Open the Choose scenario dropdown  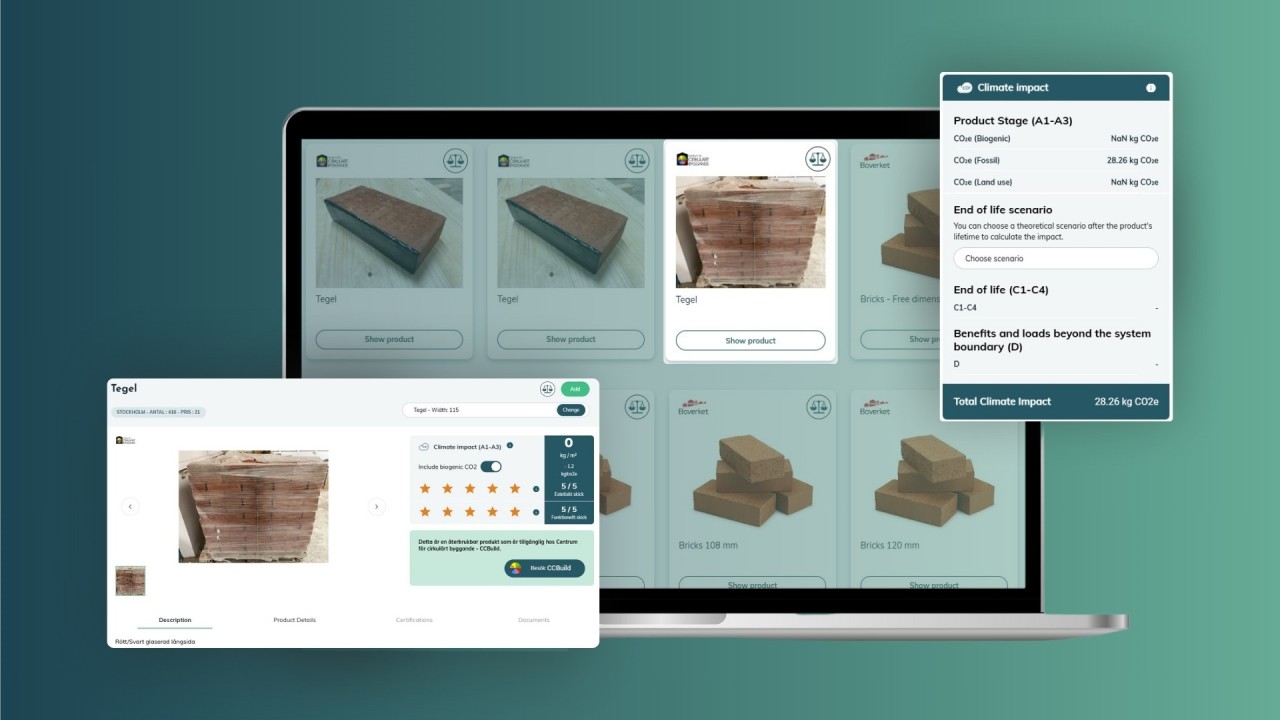pyautogui.click(x=1055, y=258)
